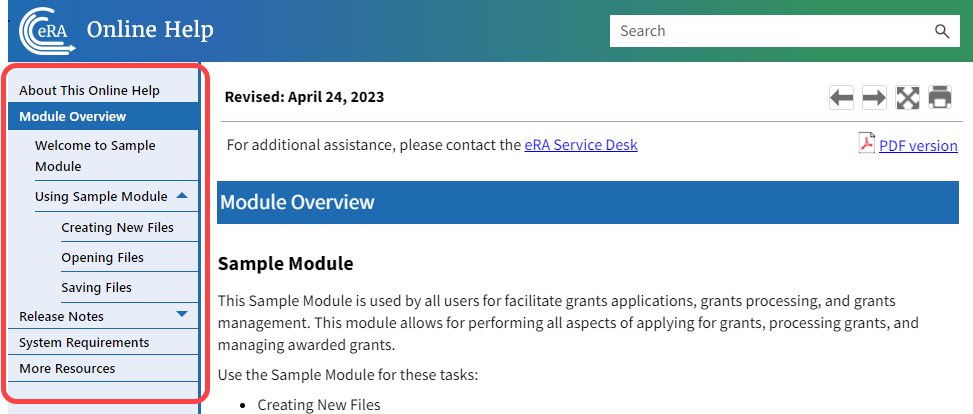Click the search magnifier icon

coord(941,31)
